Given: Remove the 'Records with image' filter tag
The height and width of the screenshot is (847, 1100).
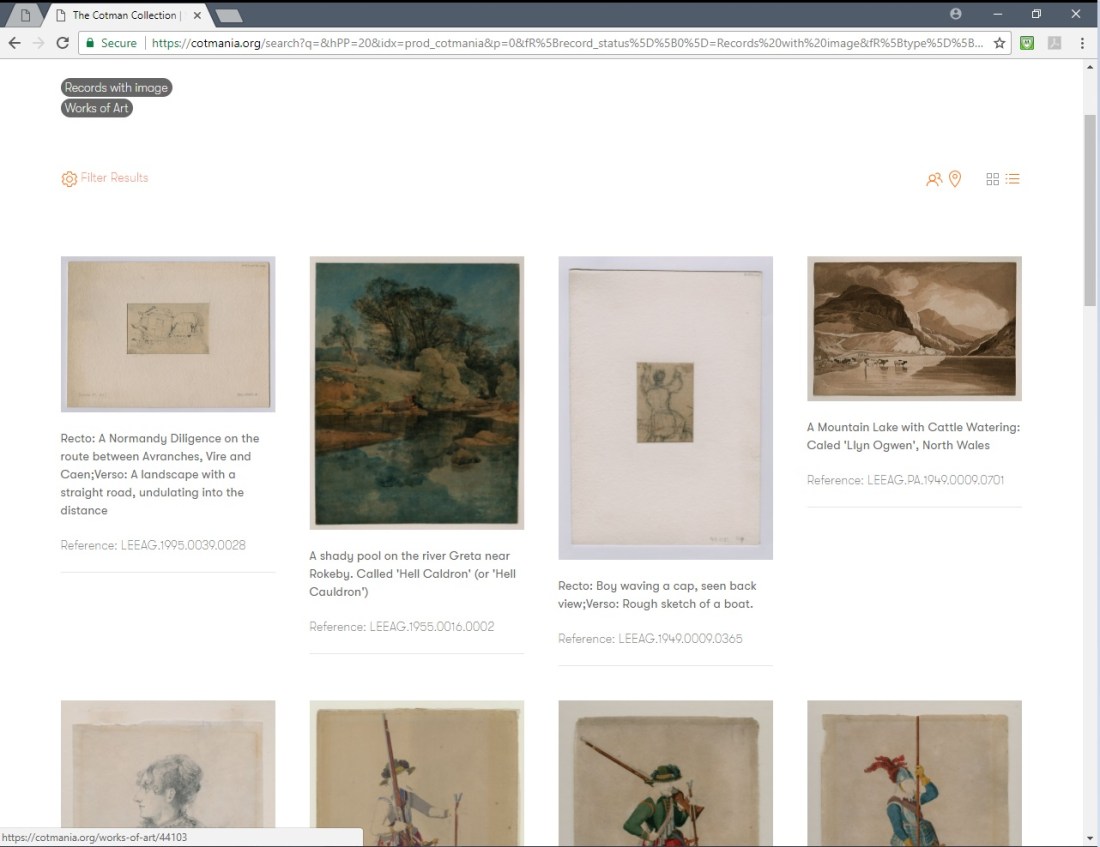Looking at the screenshot, I should pos(116,88).
